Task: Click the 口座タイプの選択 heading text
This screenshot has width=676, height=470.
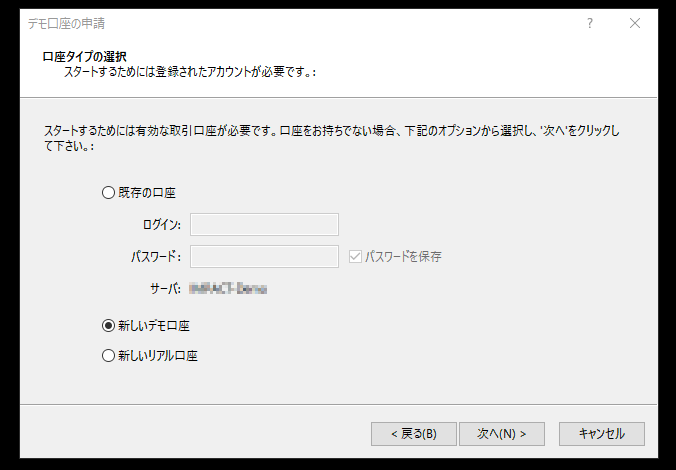Action: [84, 56]
